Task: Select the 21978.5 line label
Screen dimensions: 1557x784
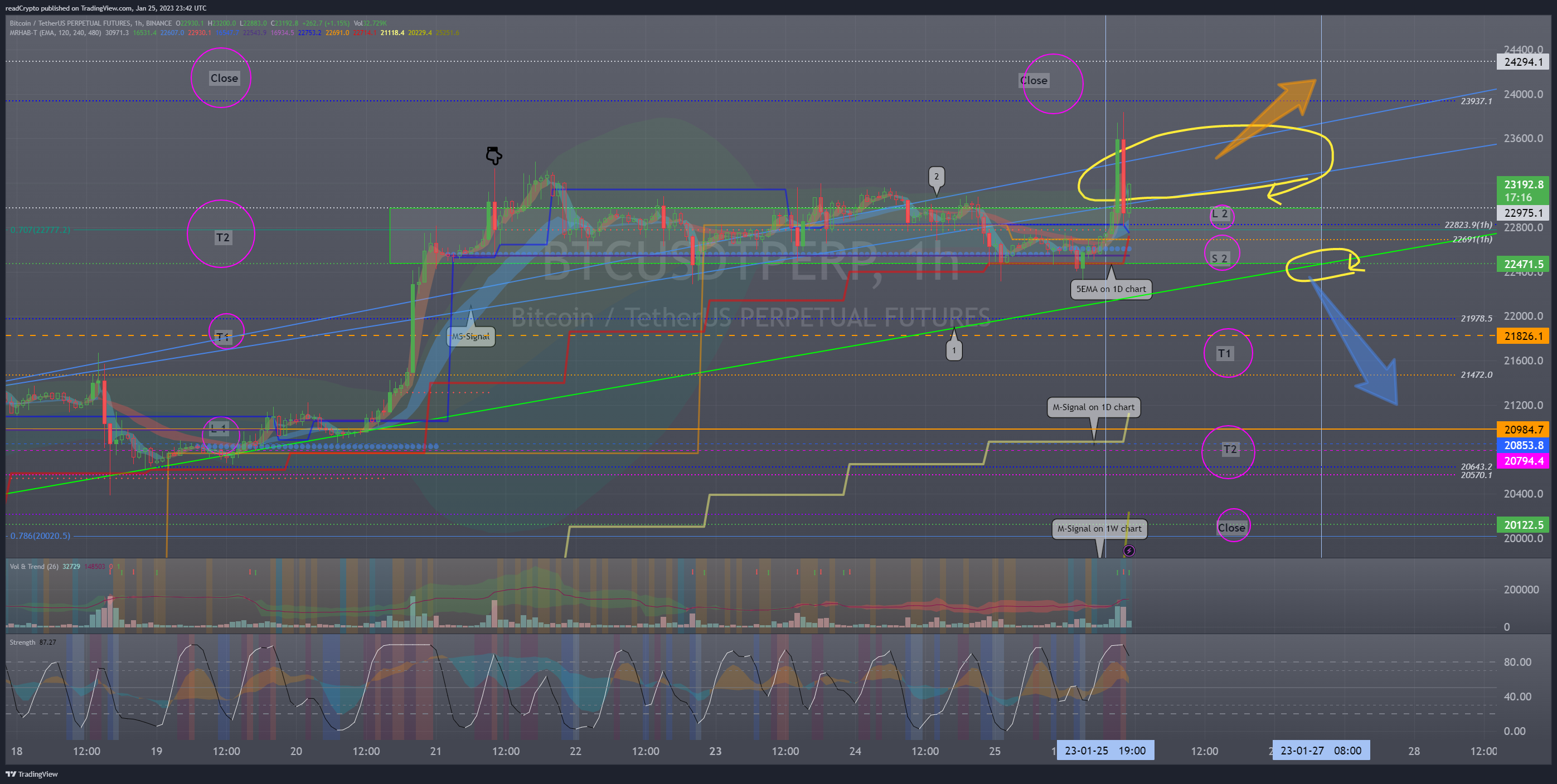Action: pyautogui.click(x=1476, y=318)
